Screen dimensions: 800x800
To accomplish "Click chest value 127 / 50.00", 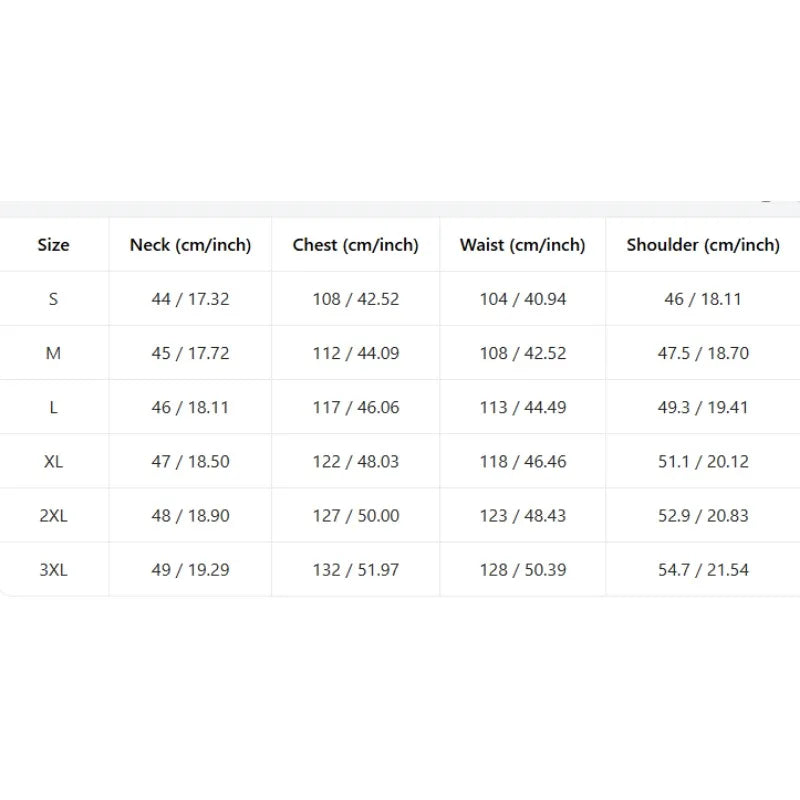I will click(x=356, y=515).
